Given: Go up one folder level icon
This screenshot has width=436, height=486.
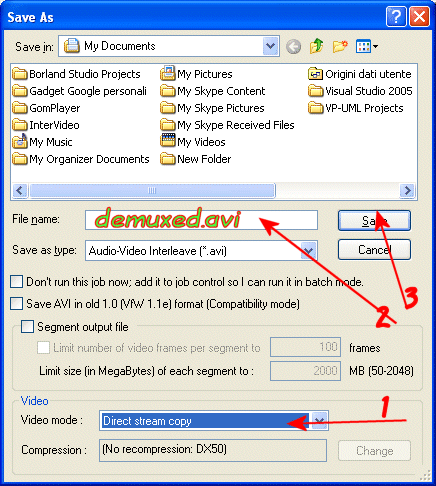Looking at the screenshot, I should pyautogui.click(x=317, y=46).
